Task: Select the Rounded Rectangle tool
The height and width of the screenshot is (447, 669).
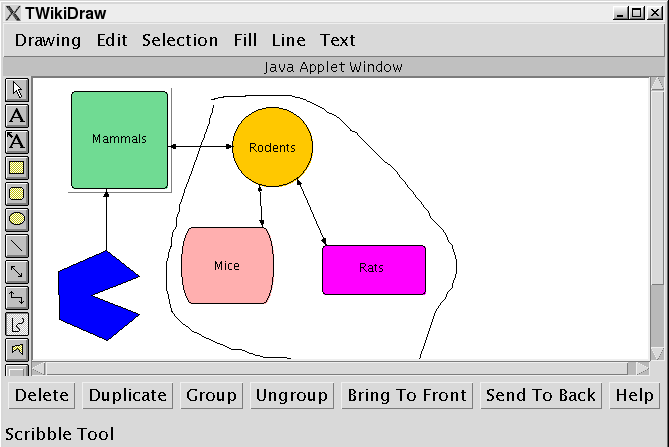Action: (17, 194)
